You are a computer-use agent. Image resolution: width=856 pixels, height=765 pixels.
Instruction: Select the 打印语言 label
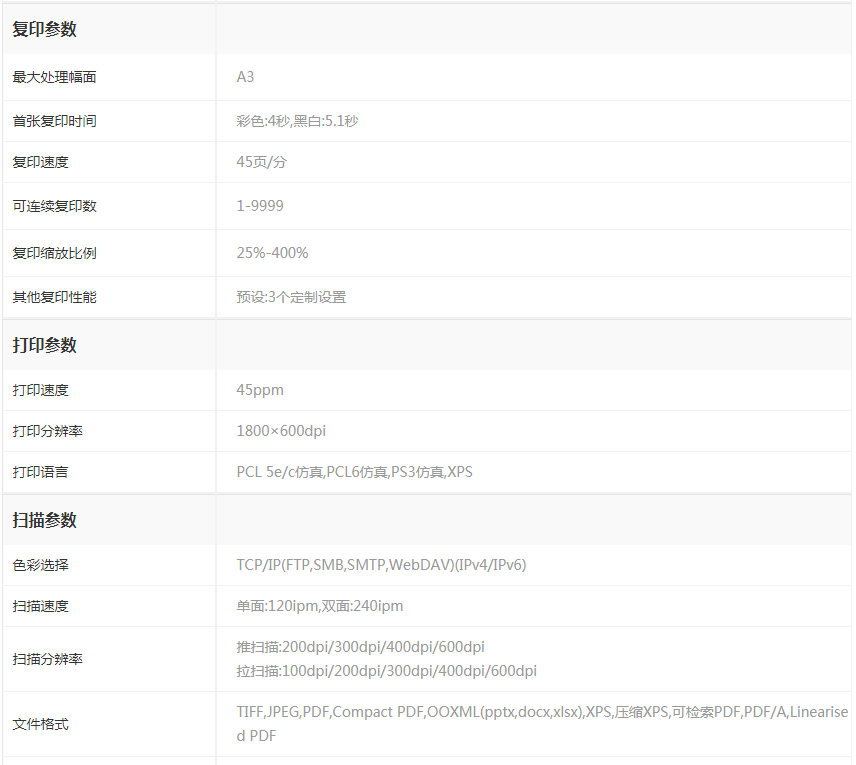[x=40, y=472]
